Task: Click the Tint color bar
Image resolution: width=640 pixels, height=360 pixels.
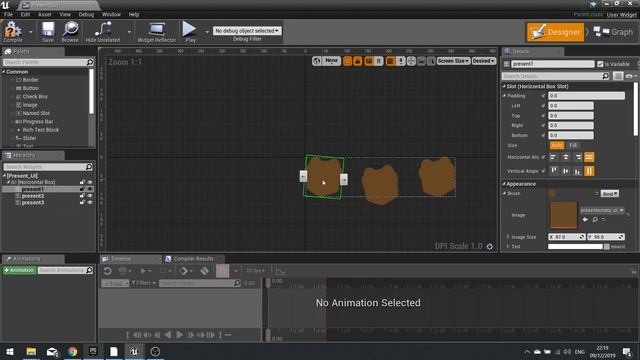Action: 575,247
